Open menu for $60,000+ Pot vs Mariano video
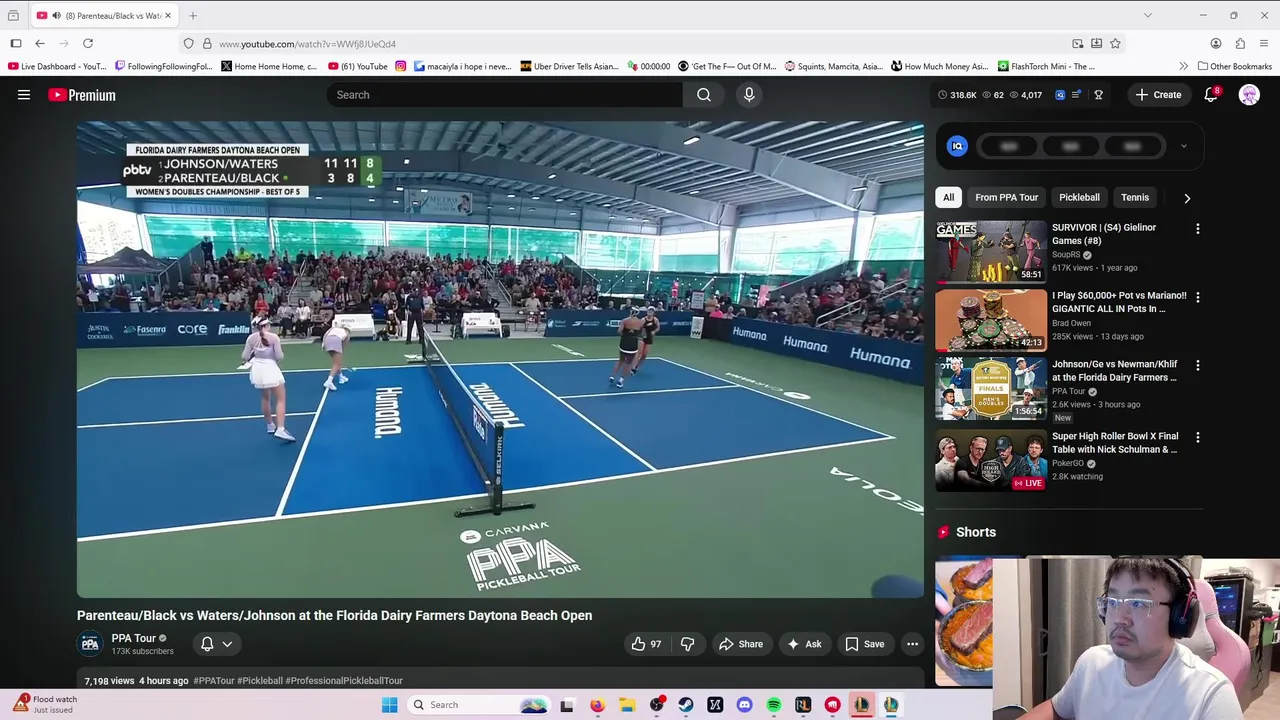This screenshot has height=720, width=1280. pos(1197,297)
